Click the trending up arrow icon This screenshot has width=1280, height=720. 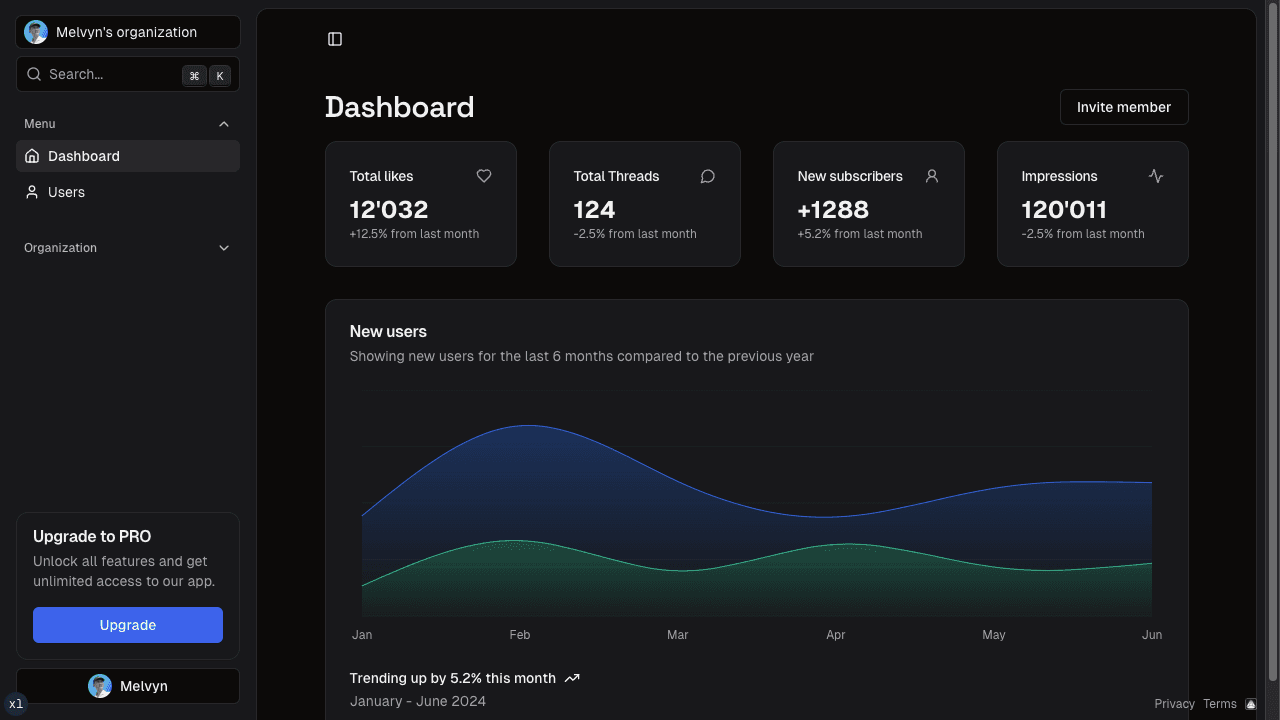pos(571,678)
